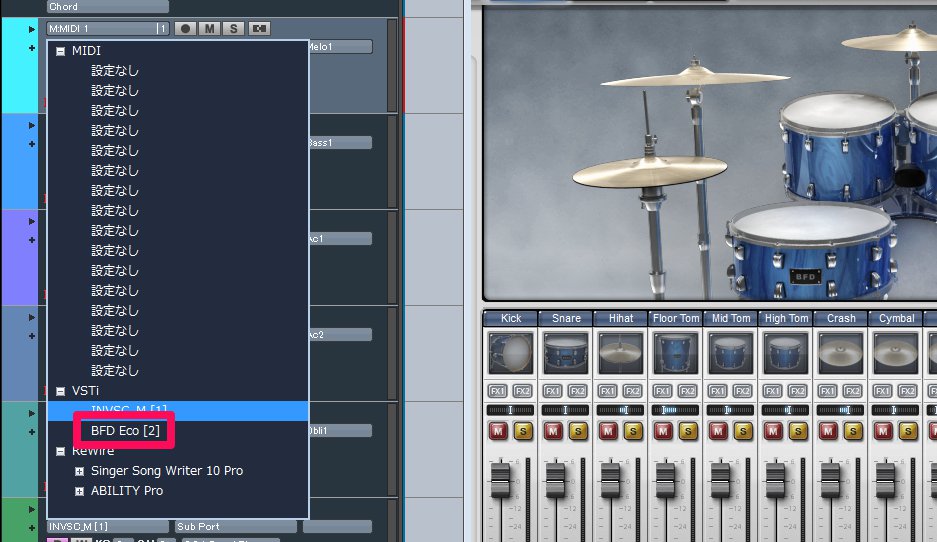Image resolution: width=937 pixels, height=542 pixels.
Task: Solo the Mid Tom mixer channel
Action: click(743, 430)
